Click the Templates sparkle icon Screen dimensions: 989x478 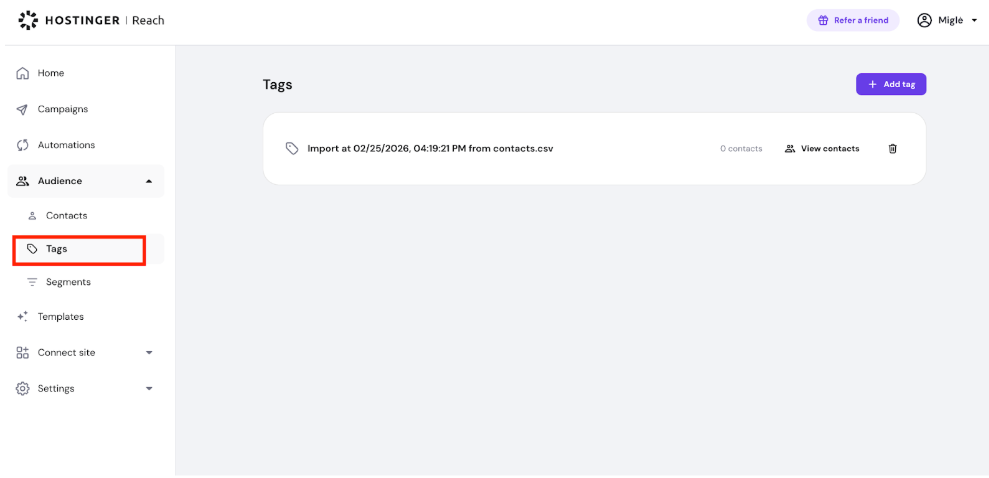(x=23, y=317)
